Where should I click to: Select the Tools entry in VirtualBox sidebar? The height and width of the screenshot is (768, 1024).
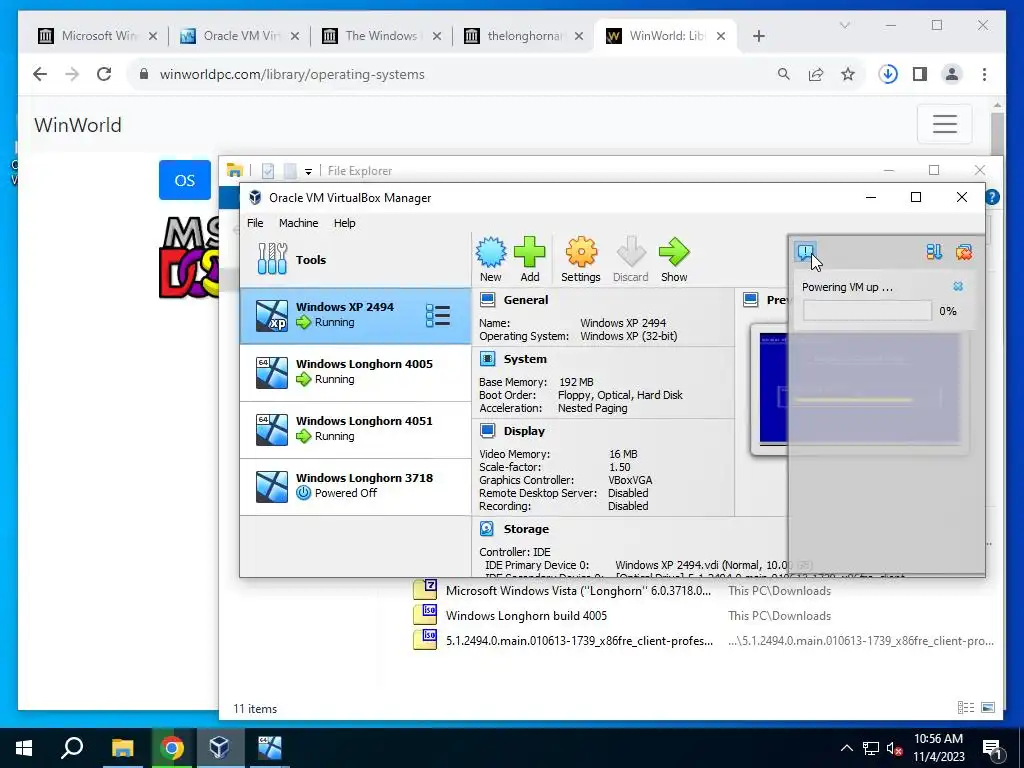[355, 259]
